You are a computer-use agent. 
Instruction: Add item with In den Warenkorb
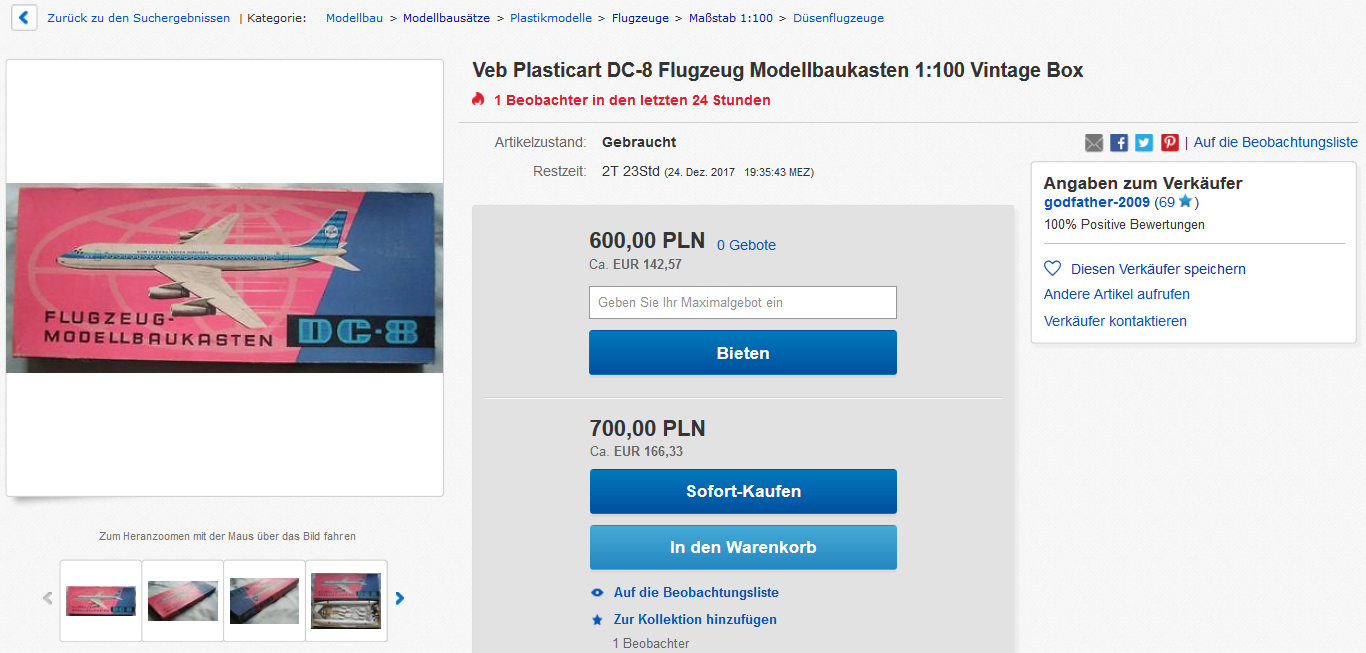click(743, 547)
